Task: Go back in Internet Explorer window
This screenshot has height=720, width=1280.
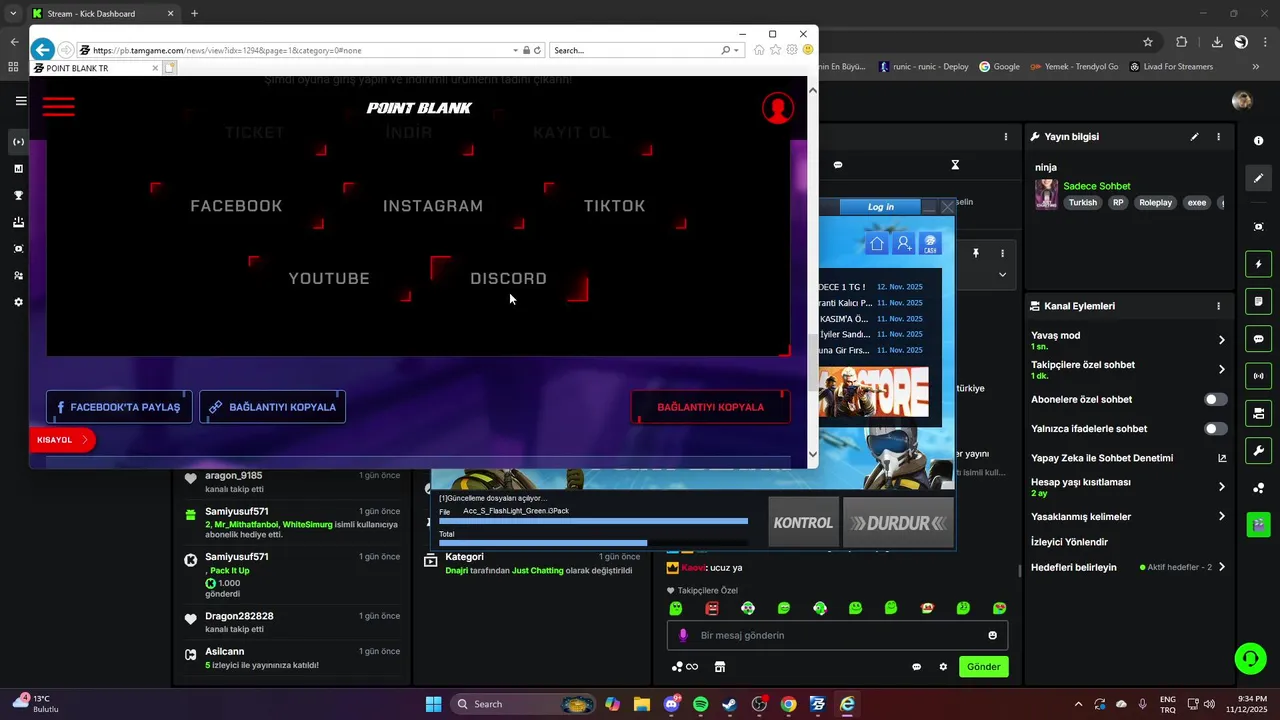Action: [43, 50]
